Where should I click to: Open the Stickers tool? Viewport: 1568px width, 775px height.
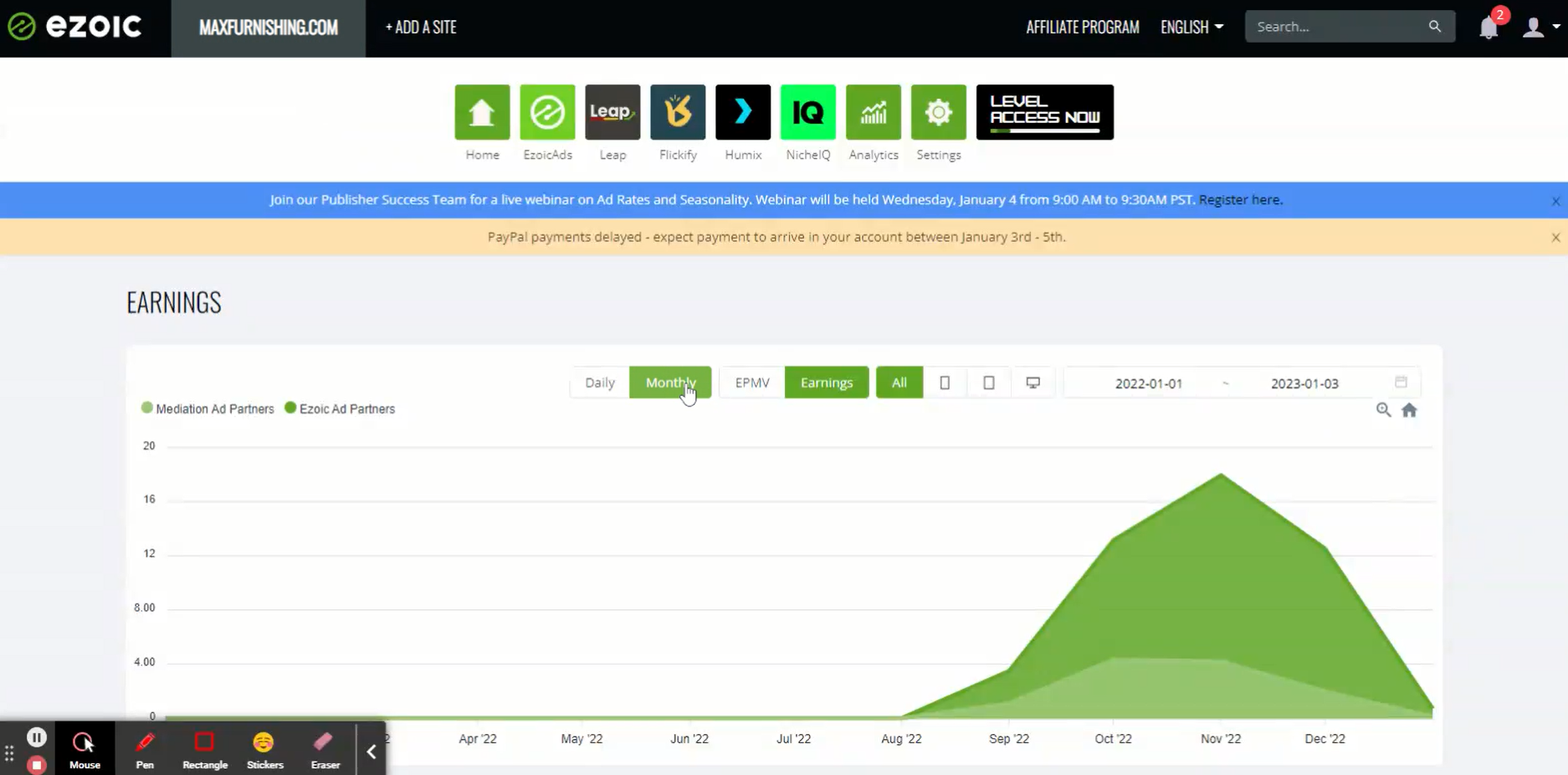pyautogui.click(x=264, y=750)
